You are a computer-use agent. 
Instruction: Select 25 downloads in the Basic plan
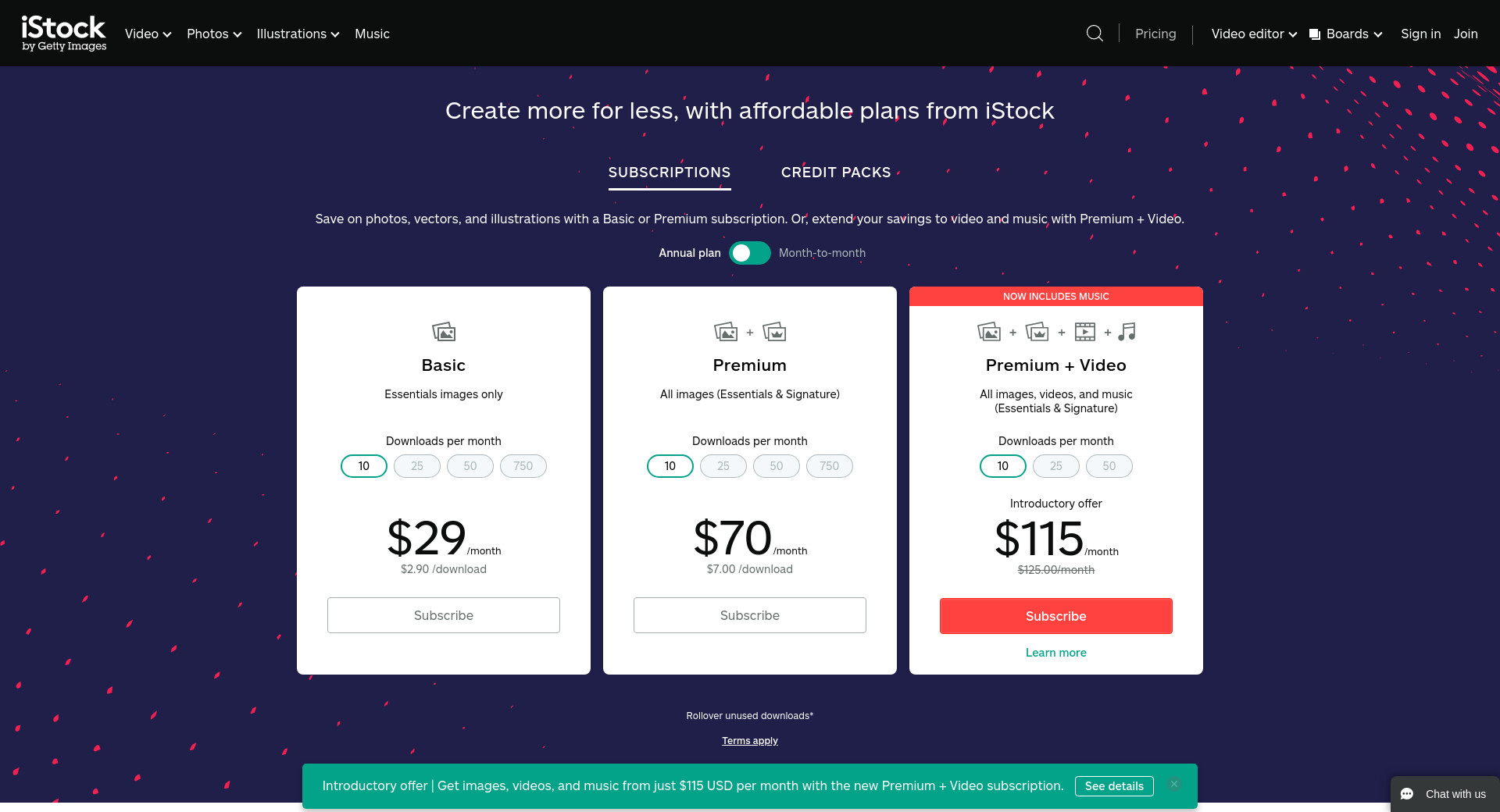pos(417,466)
